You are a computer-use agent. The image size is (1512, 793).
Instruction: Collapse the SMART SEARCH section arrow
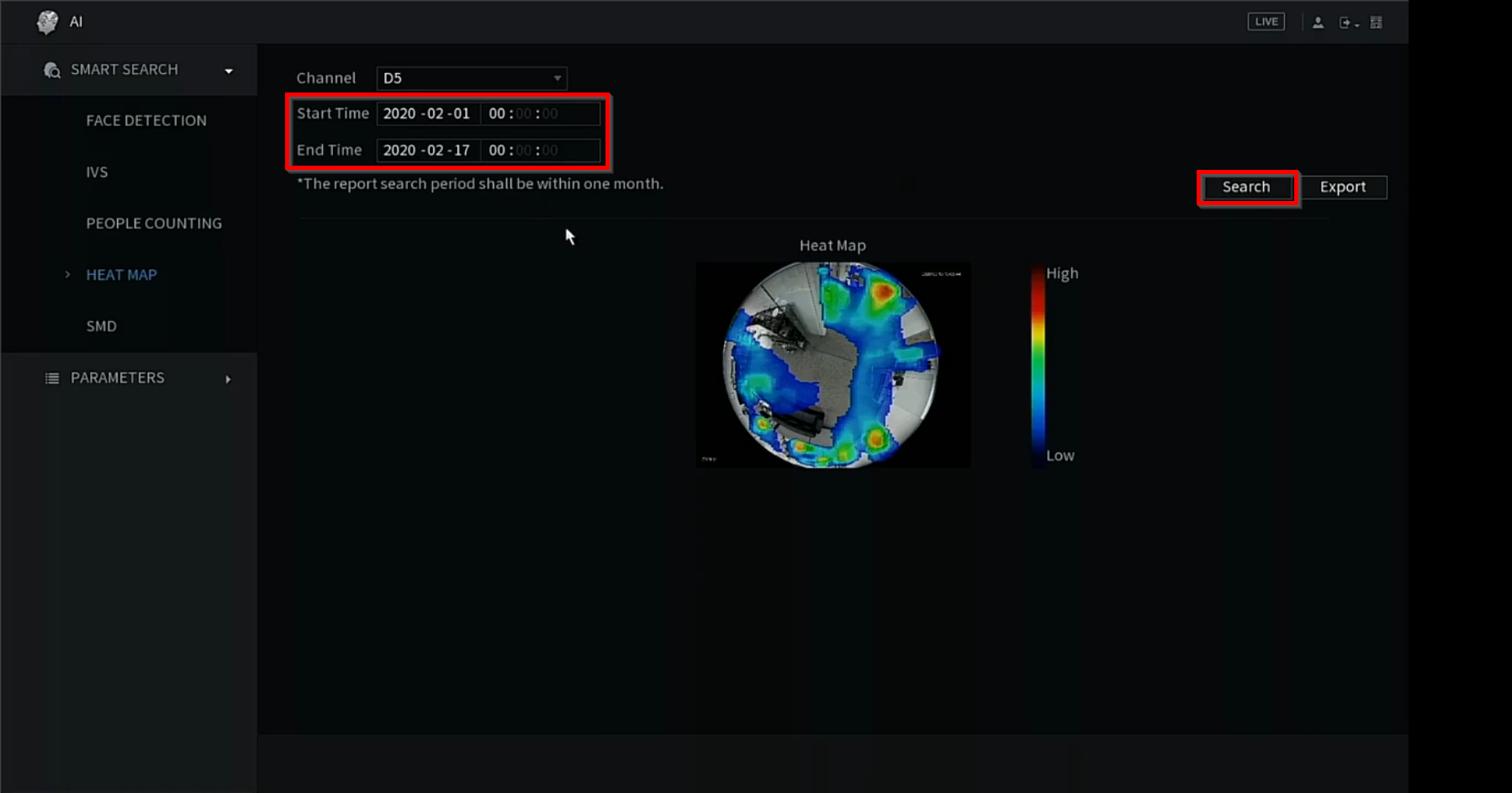click(229, 71)
